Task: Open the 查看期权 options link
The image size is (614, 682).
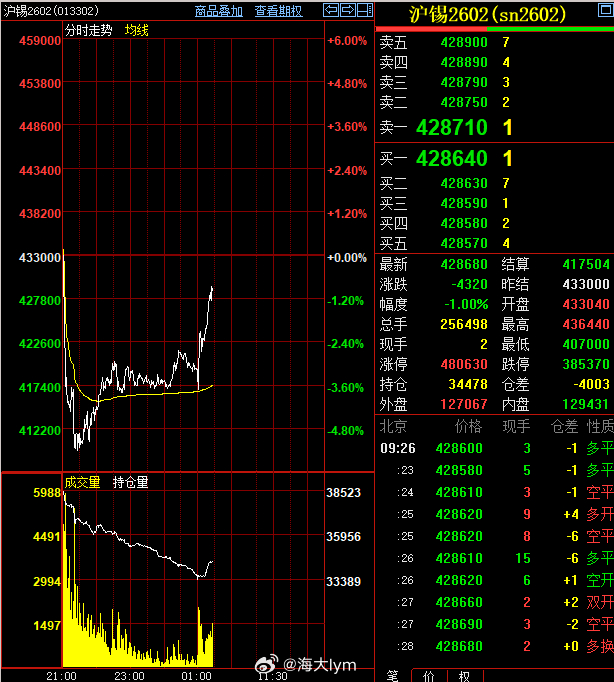Action: tap(278, 11)
